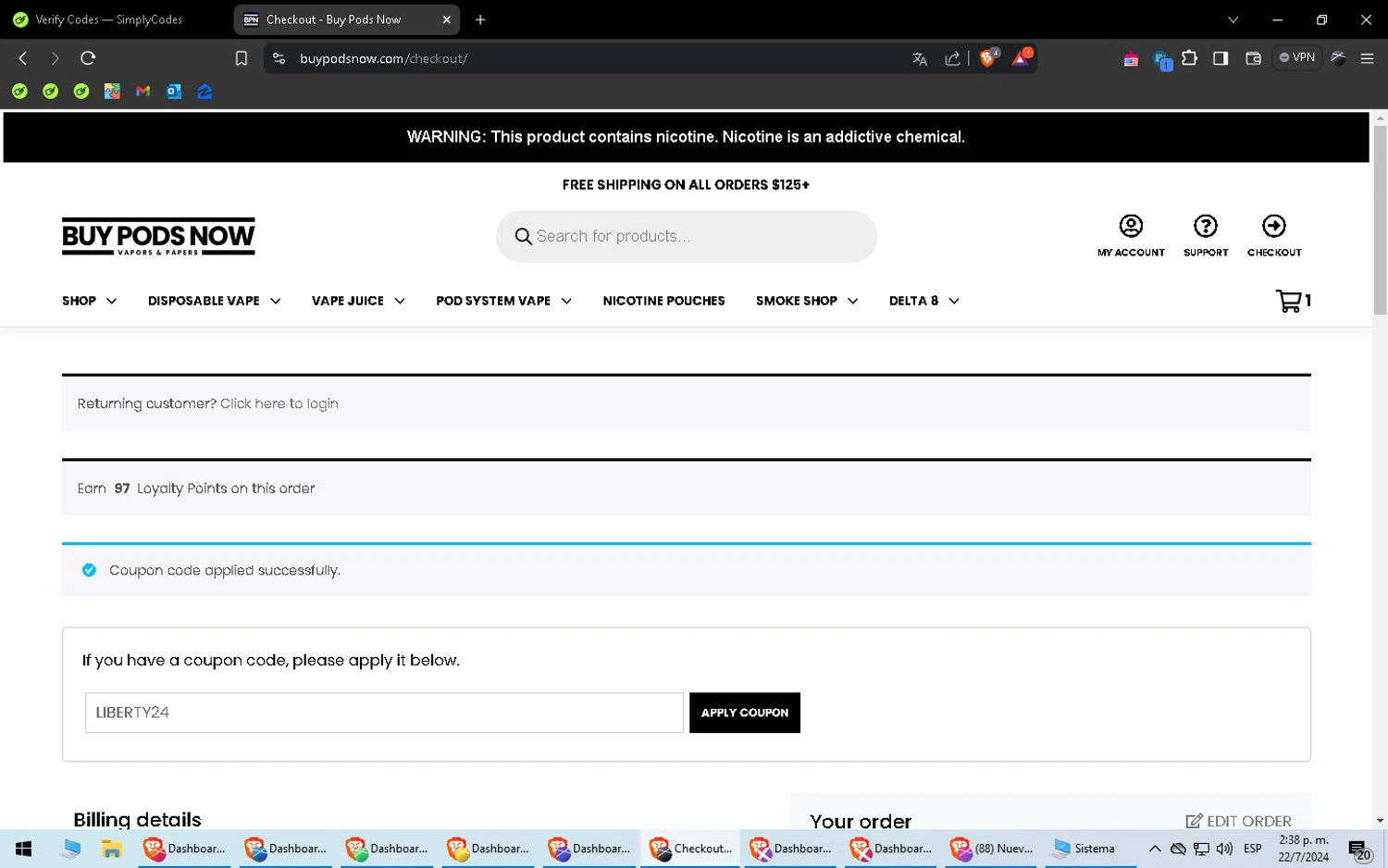Reload the checkout page

click(88, 58)
